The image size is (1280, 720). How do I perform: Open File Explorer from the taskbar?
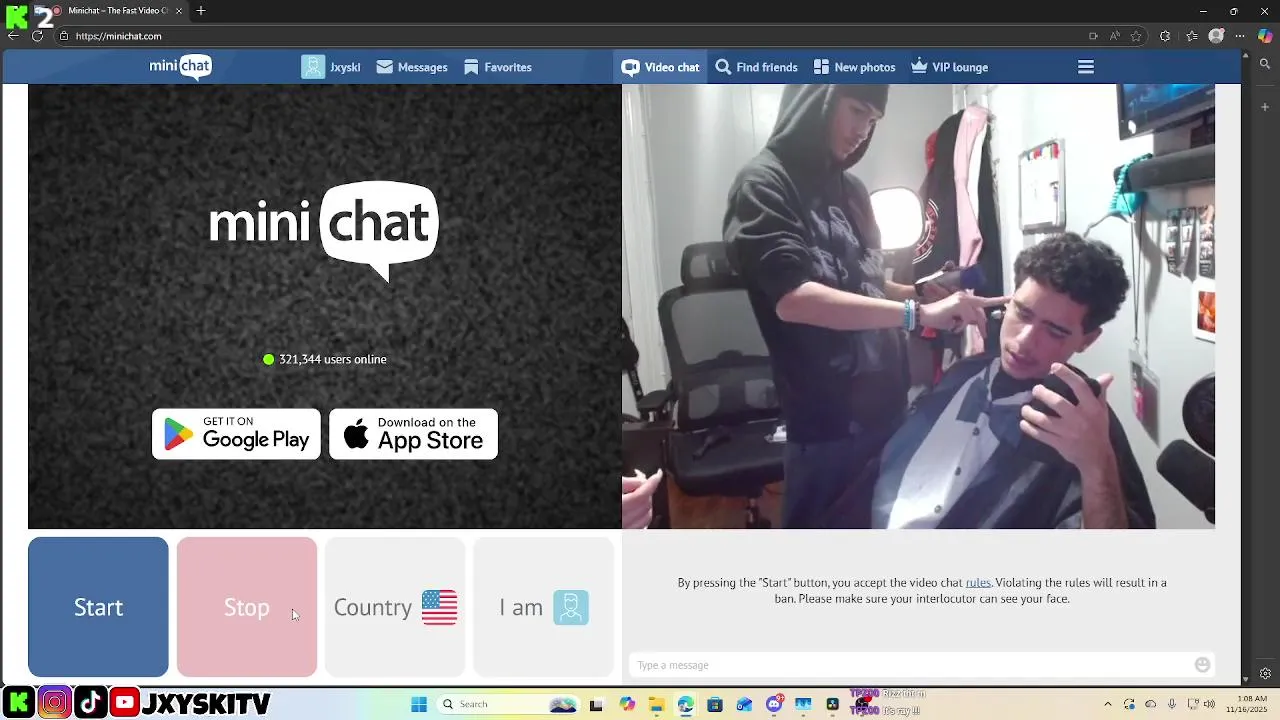[x=656, y=704]
